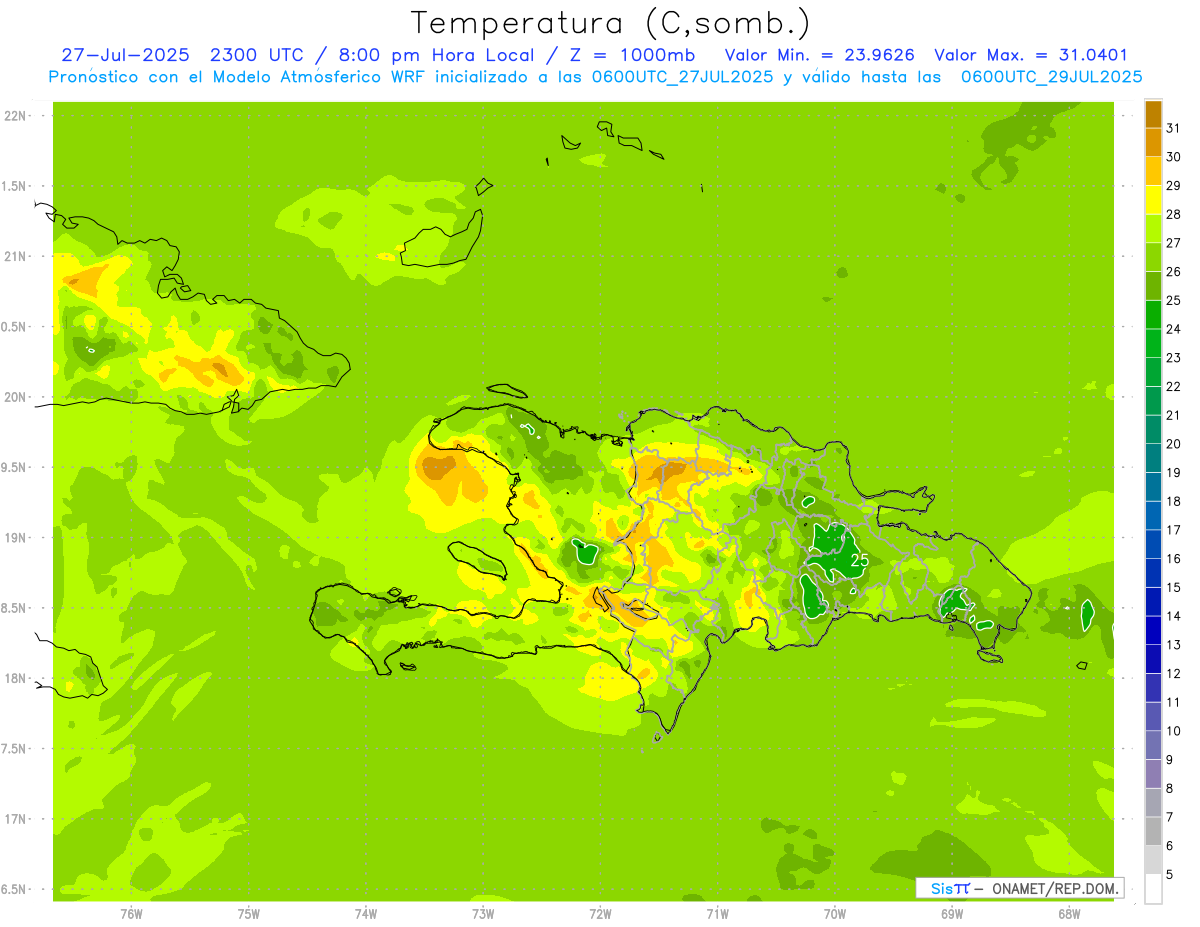Click the "17" colorbar value
Screen dimensions: 1200x927
click(x=1175, y=530)
